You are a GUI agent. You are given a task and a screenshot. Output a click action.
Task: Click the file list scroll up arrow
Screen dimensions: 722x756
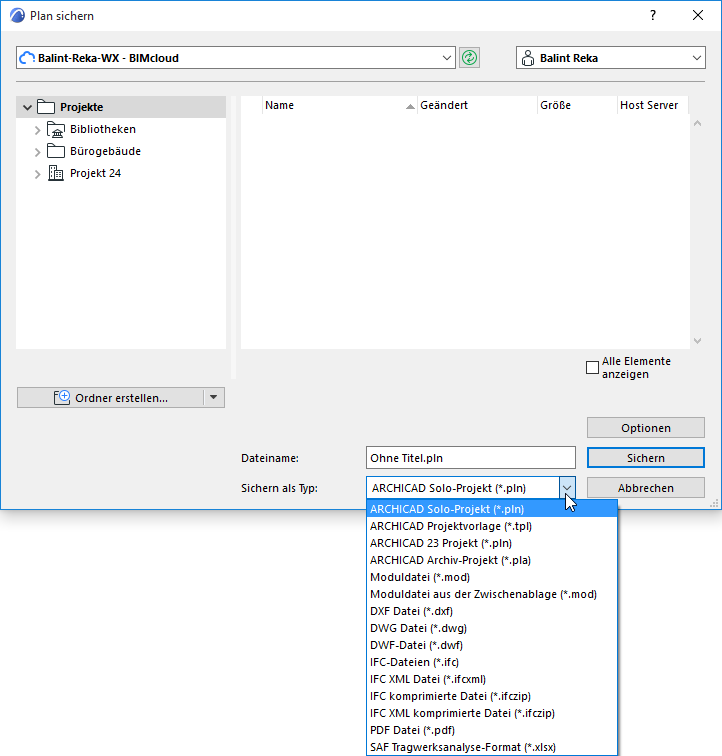(697, 123)
